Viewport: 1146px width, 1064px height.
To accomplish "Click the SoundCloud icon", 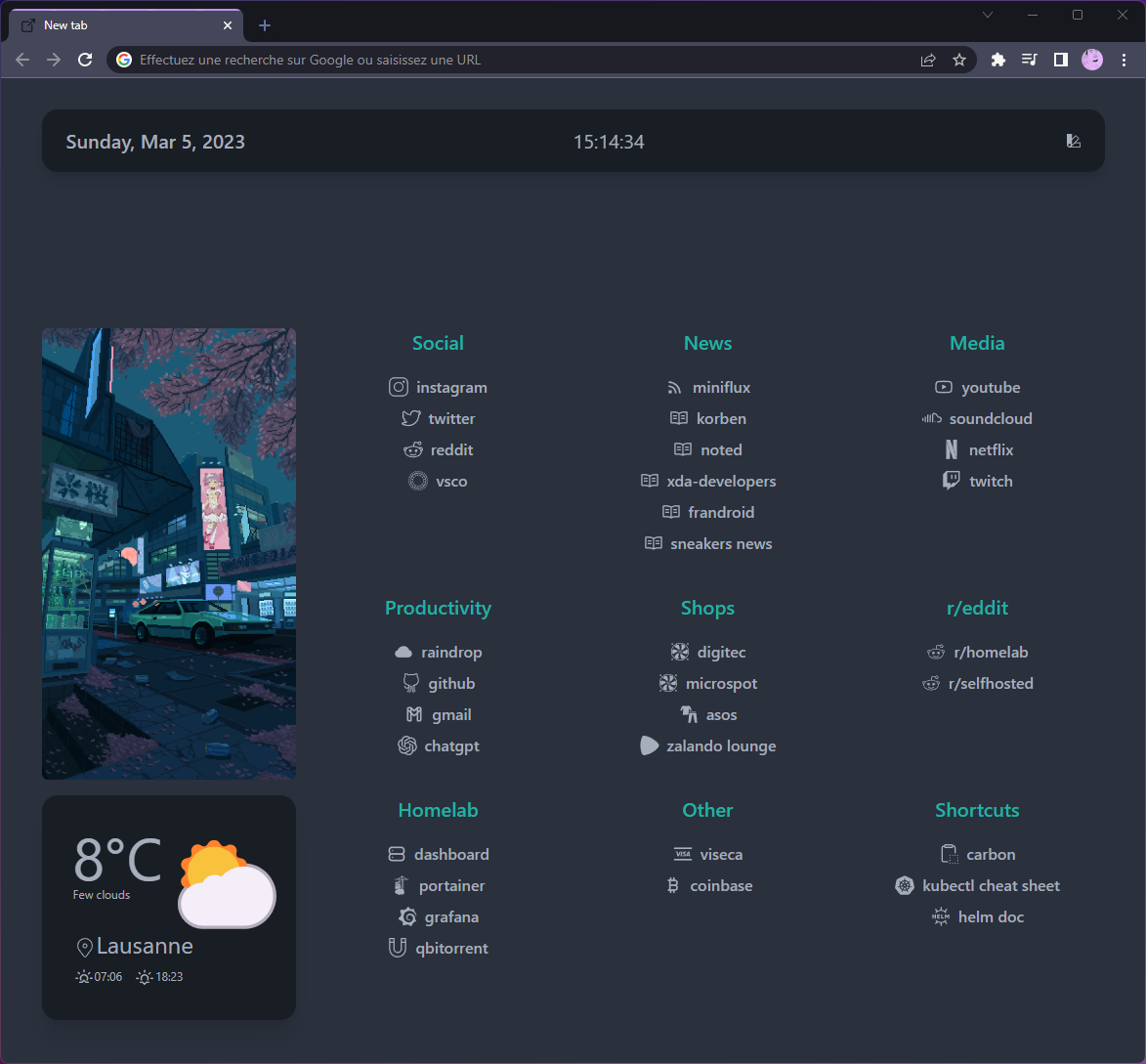I will pyautogui.click(x=931, y=418).
